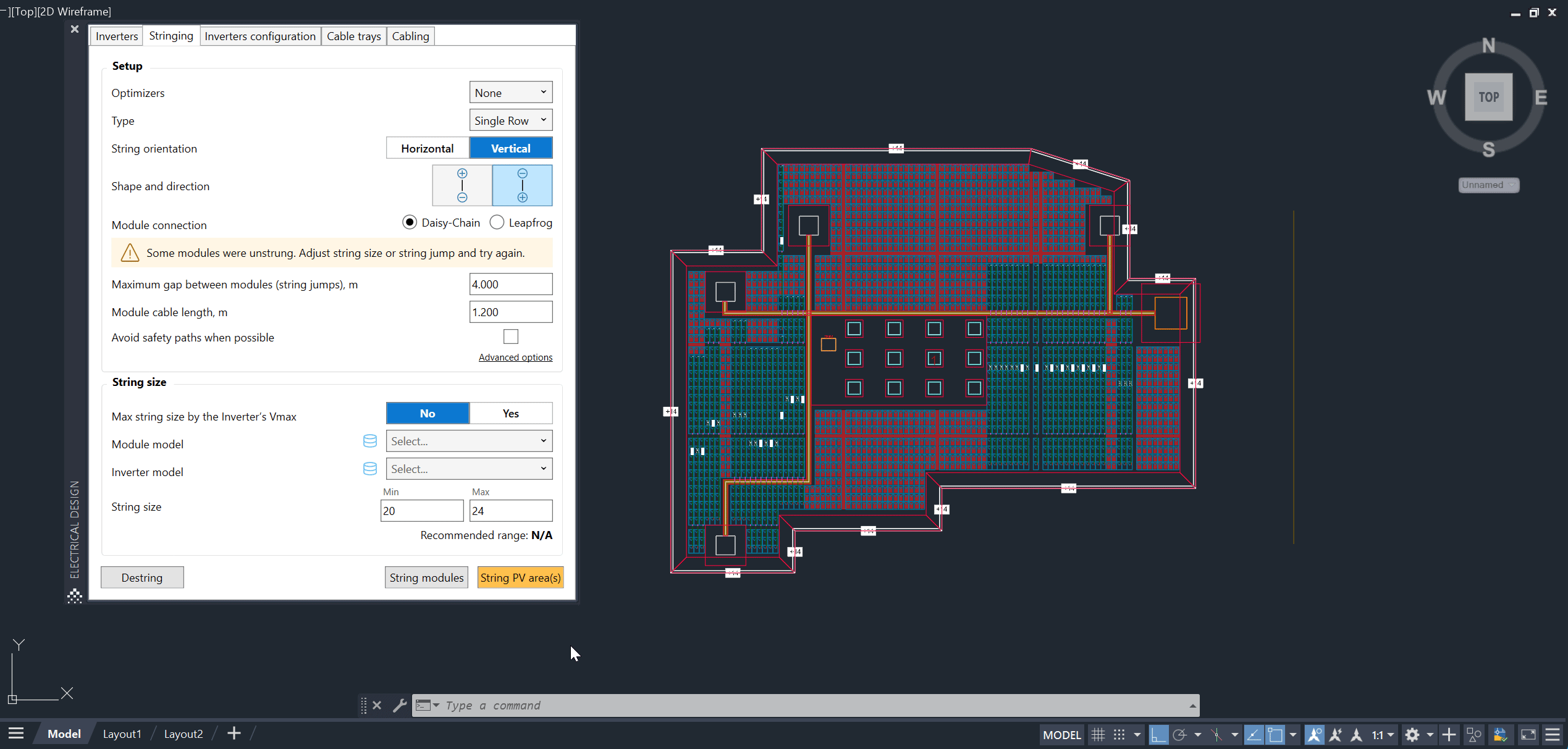This screenshot has width=1568, height=749.
Task: Open the Inverters configuration tab
Action: coord(260,36)
